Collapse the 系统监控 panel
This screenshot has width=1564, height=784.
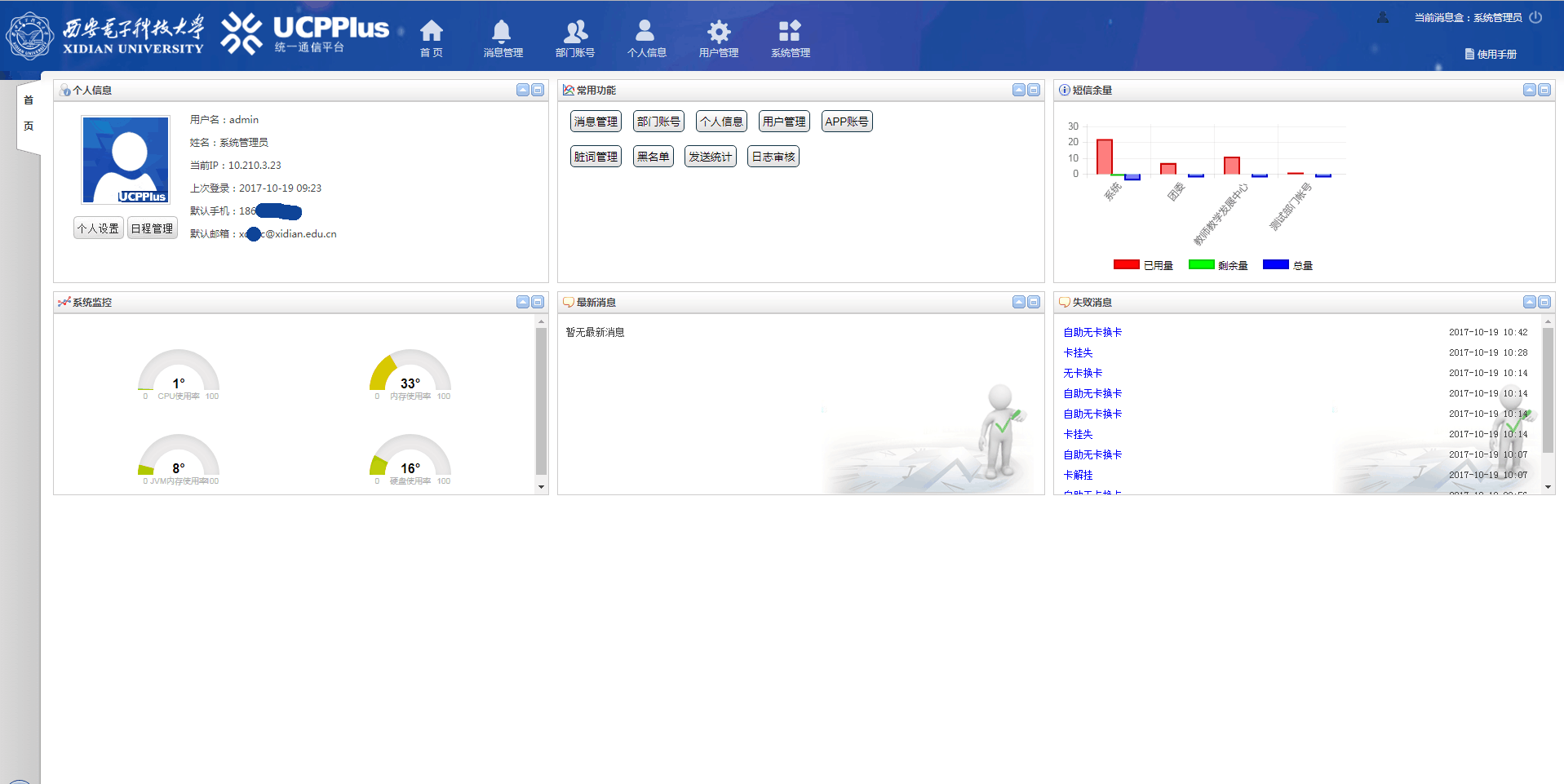point(523,302)
